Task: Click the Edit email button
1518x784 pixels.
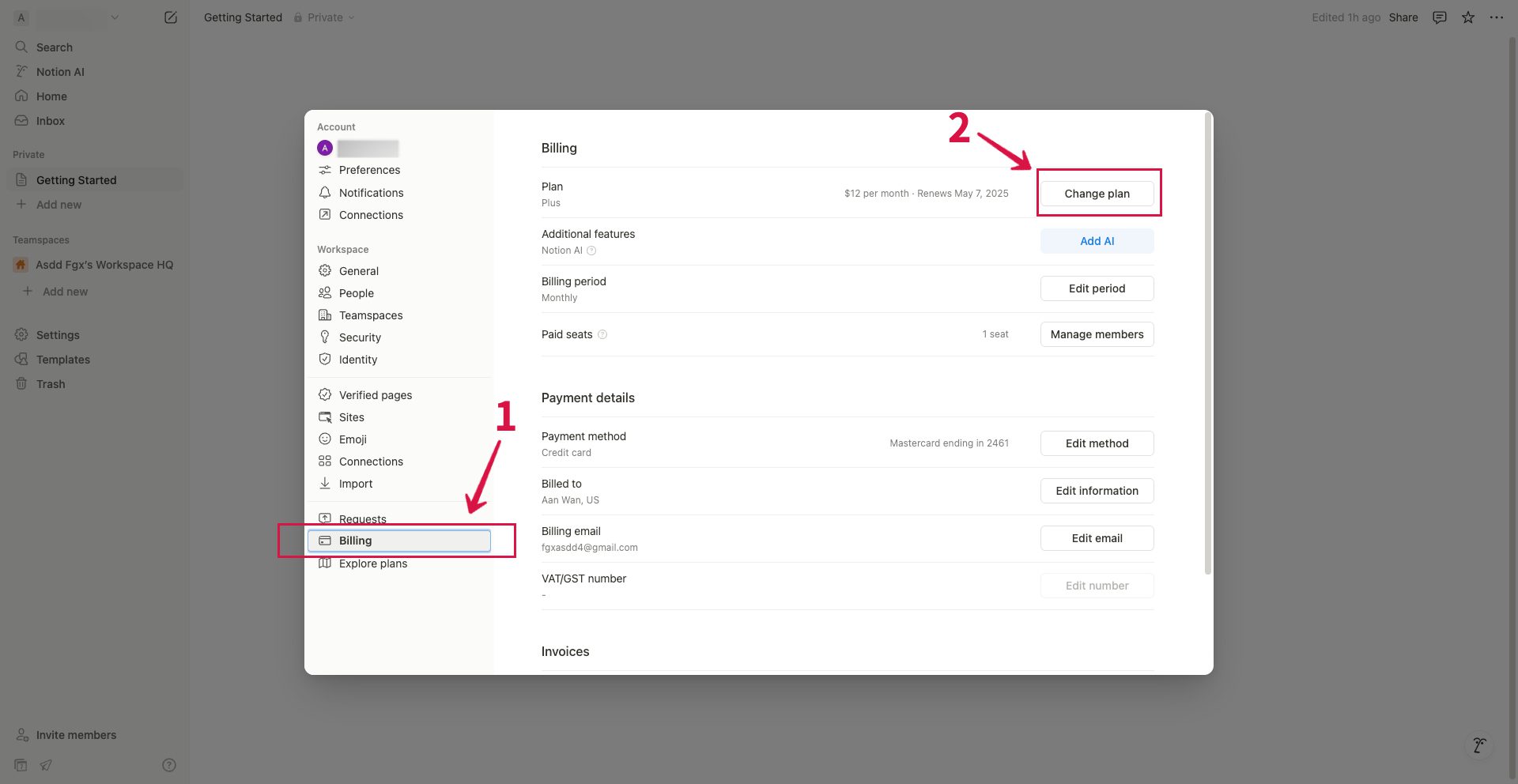Action: (x=1097, y=538)
